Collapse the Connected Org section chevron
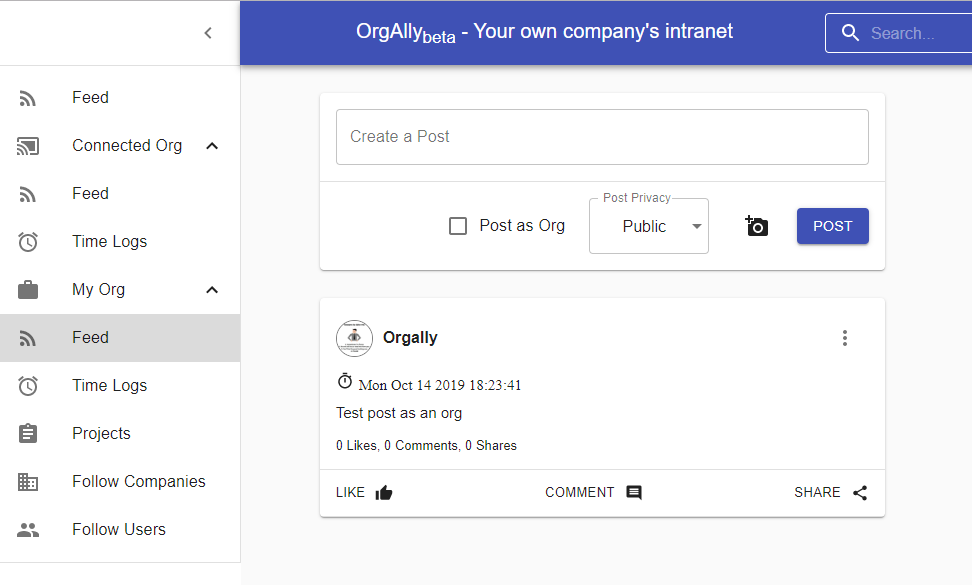Image resolution: width=972 pixels, height=585 pixels. [x=212, y=146]
